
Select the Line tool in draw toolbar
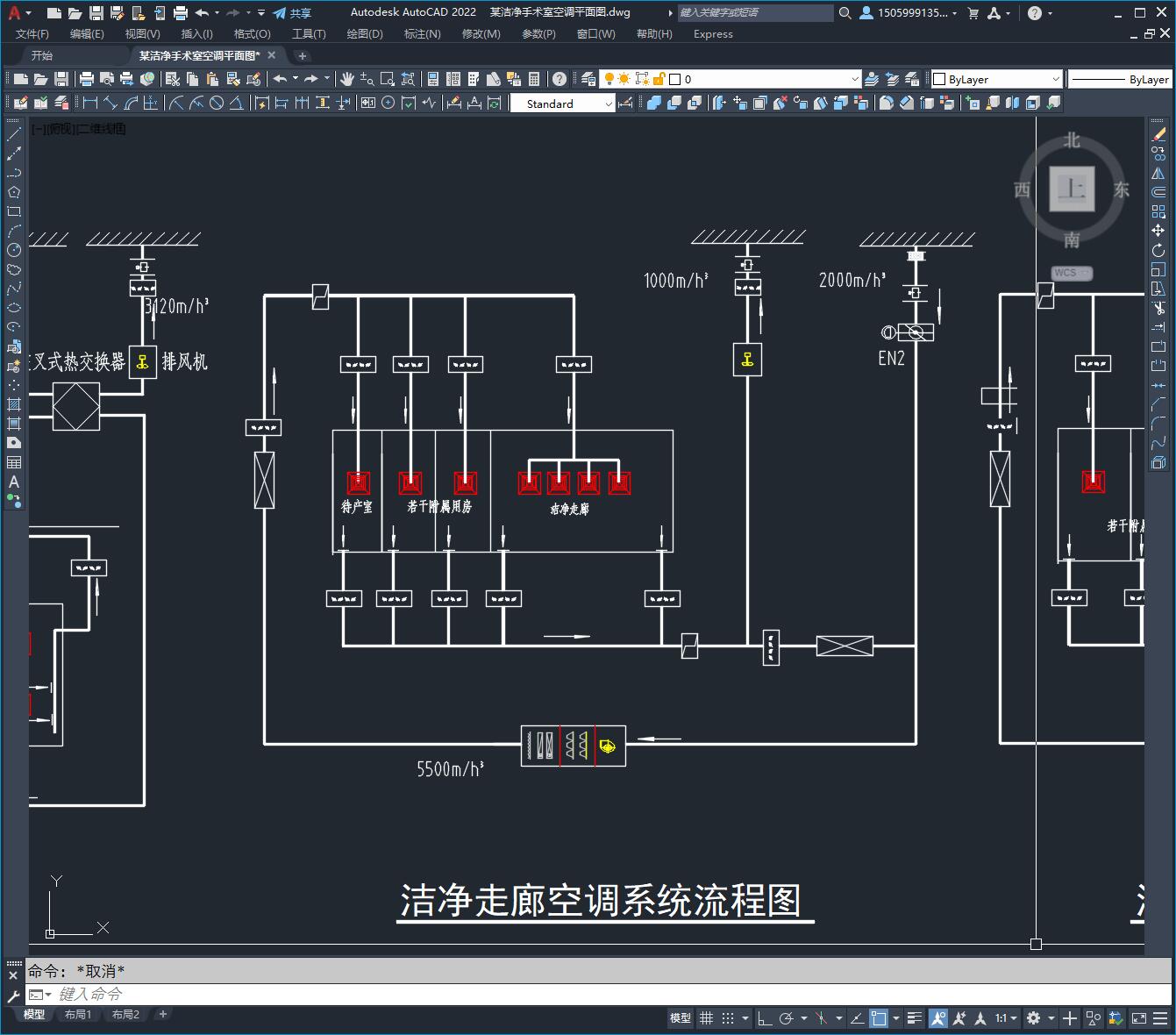tap(14, 134)
